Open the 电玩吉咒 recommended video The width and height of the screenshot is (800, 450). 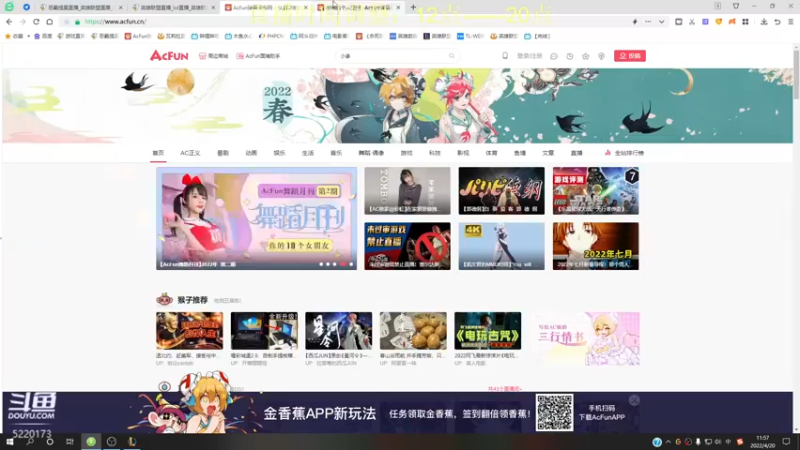(488, 331)
